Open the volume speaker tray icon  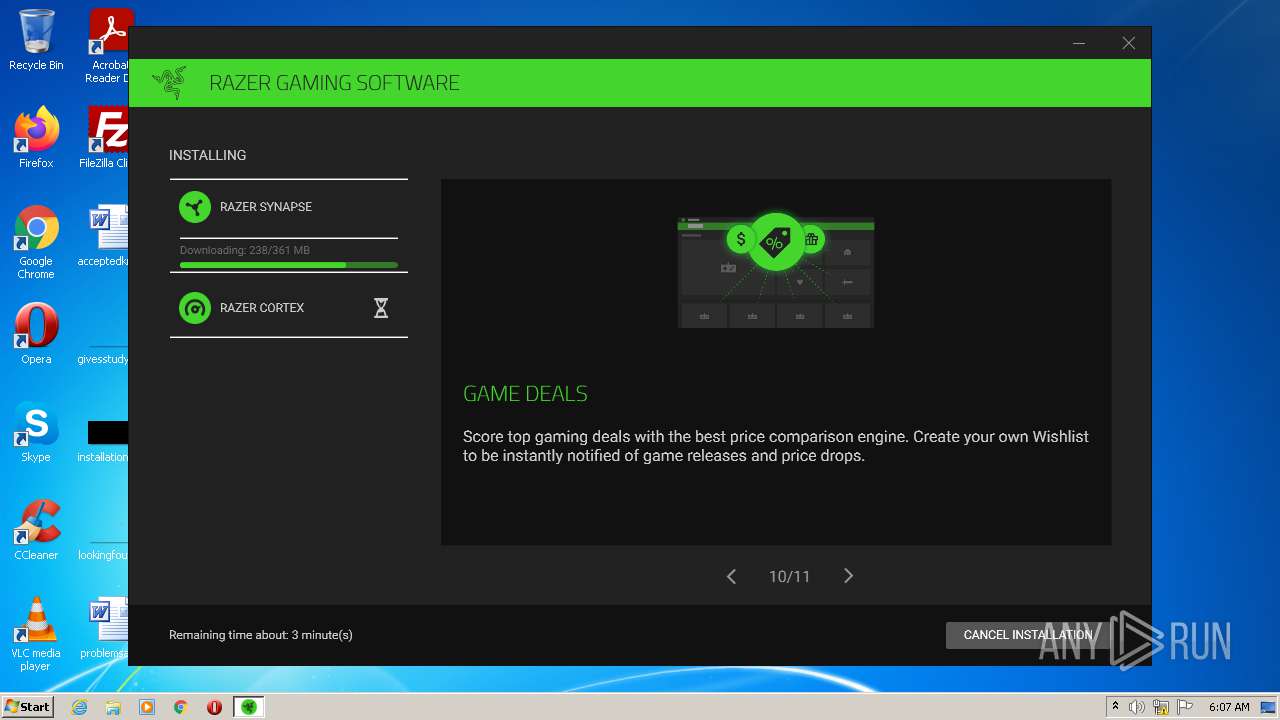tap(1137, 707)
